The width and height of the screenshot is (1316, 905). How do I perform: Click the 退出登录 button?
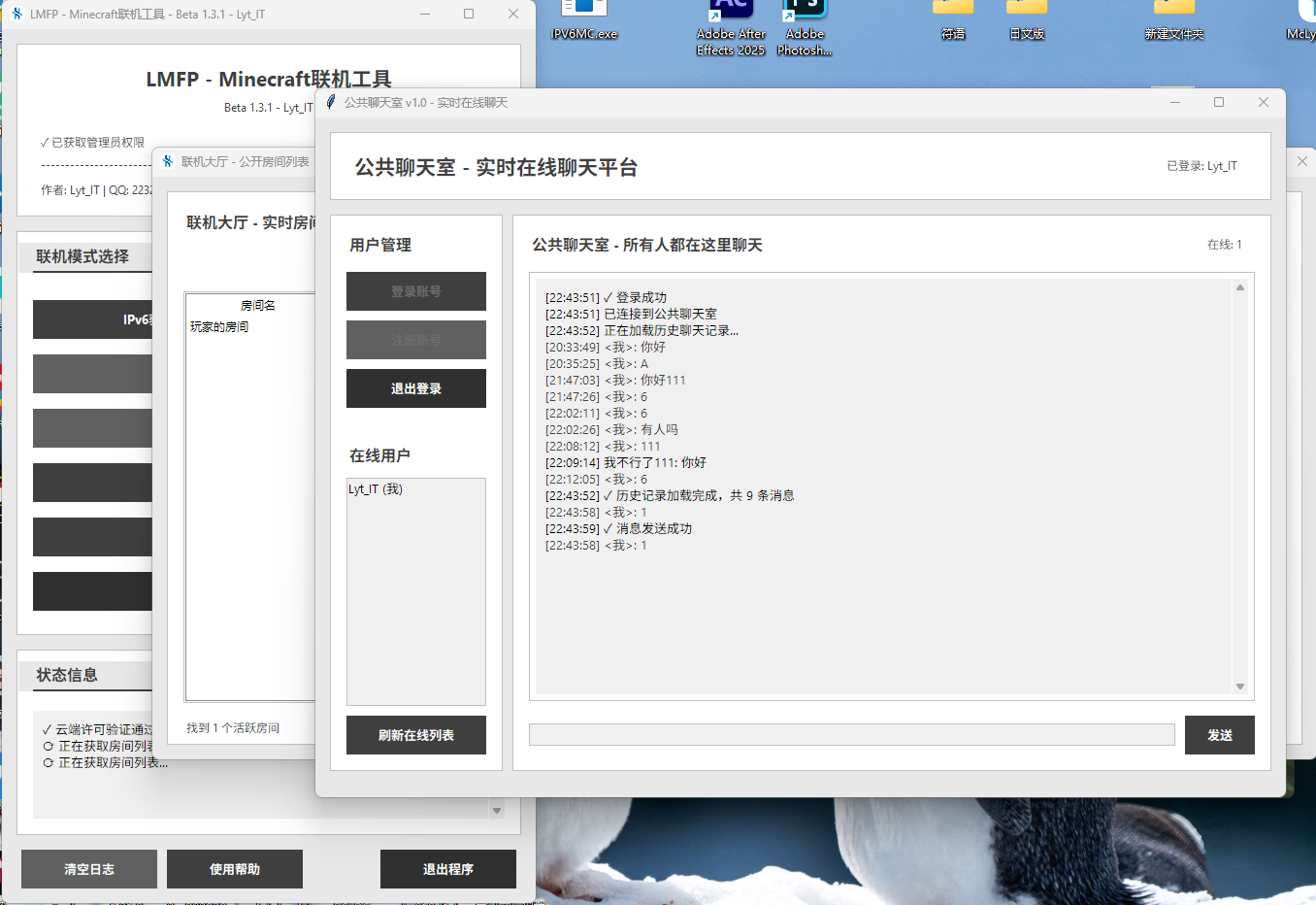415,388
